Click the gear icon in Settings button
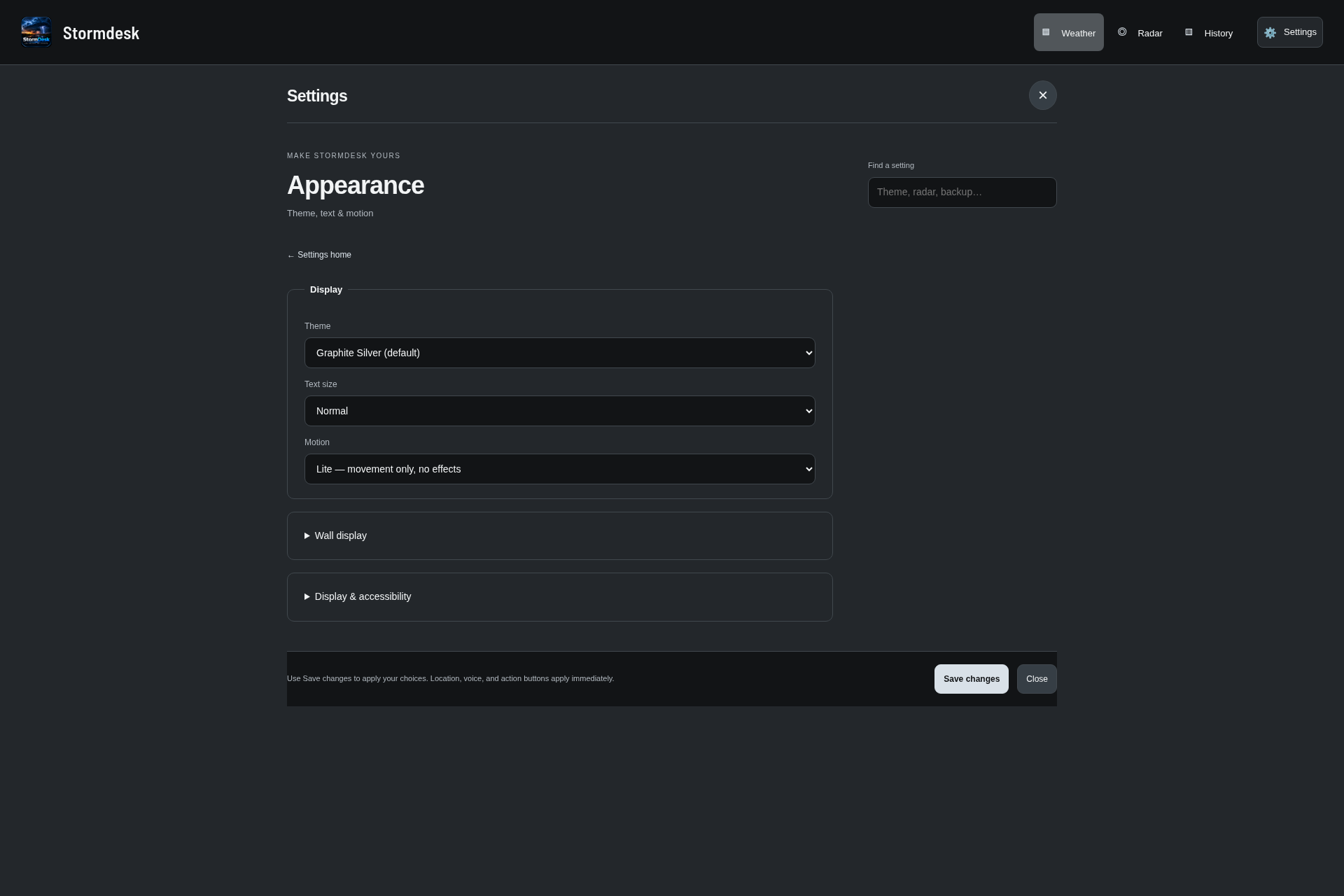 [x=1270, y=33]
